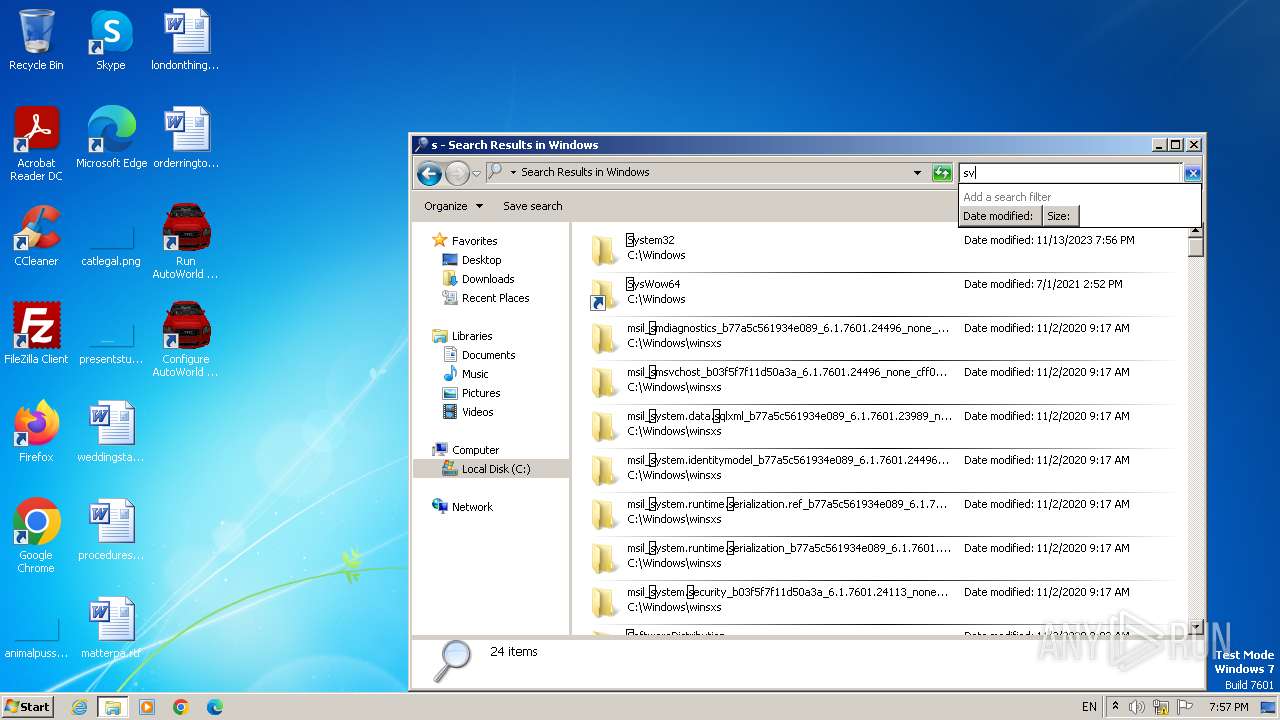The image size is (1280, 720).
Task: Click the Forward navigation arrow in Explorer
Action: 457,173
